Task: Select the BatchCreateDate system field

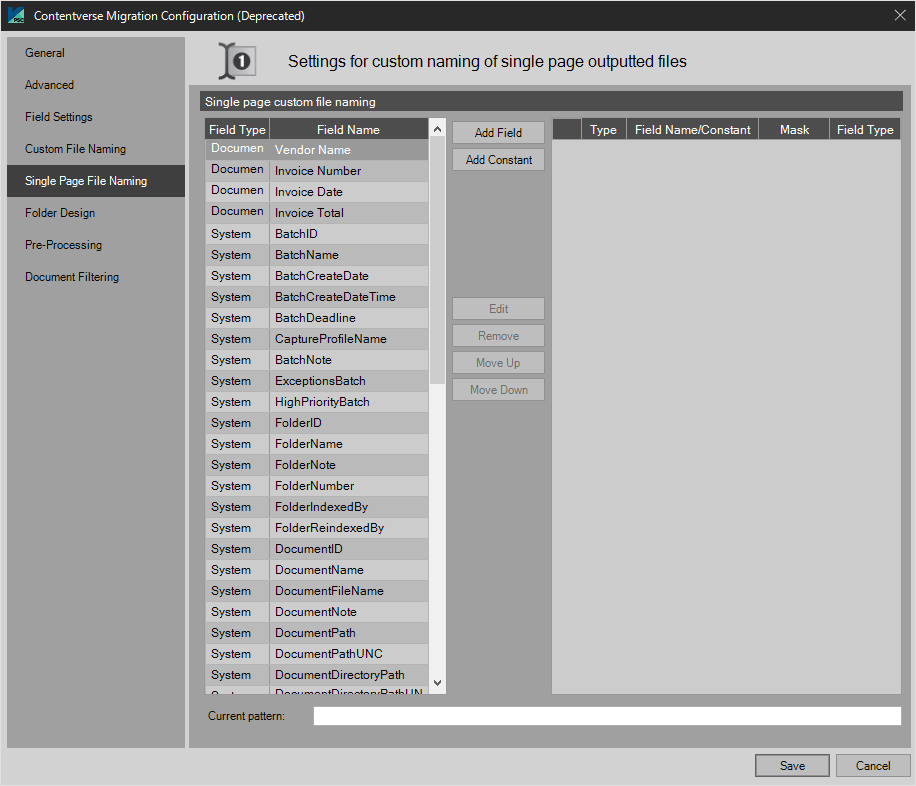Action: click(317, 276)
